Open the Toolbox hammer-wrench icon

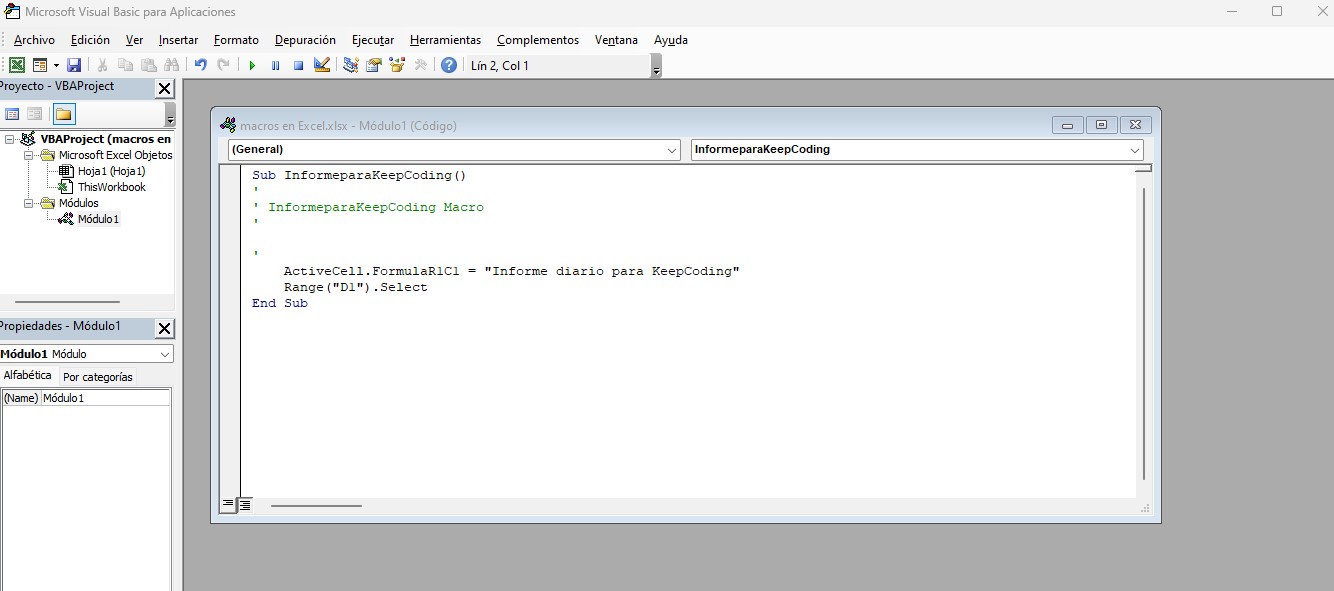click(420, 65)
